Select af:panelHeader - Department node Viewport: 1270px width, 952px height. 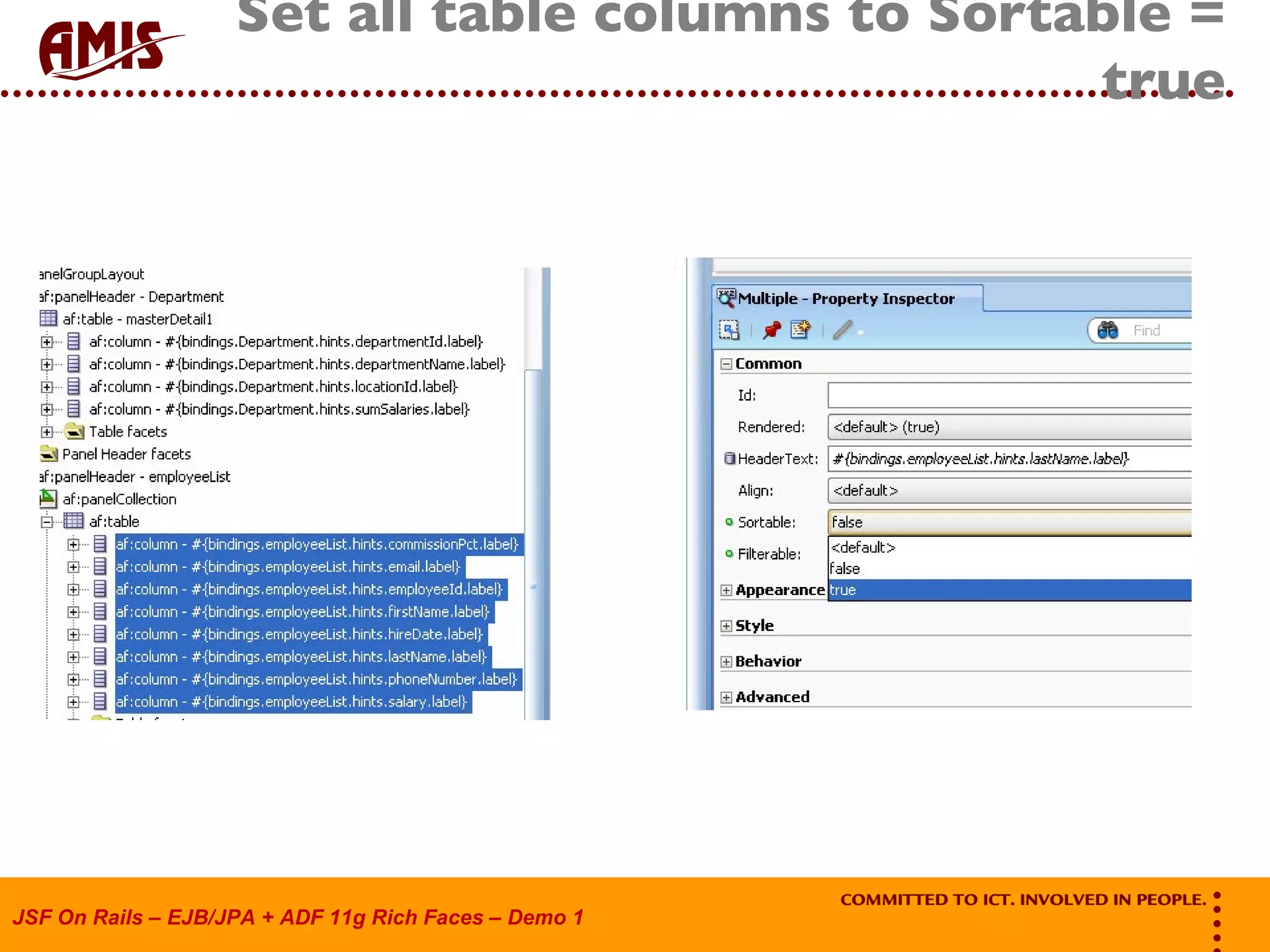tap(131, 296)
